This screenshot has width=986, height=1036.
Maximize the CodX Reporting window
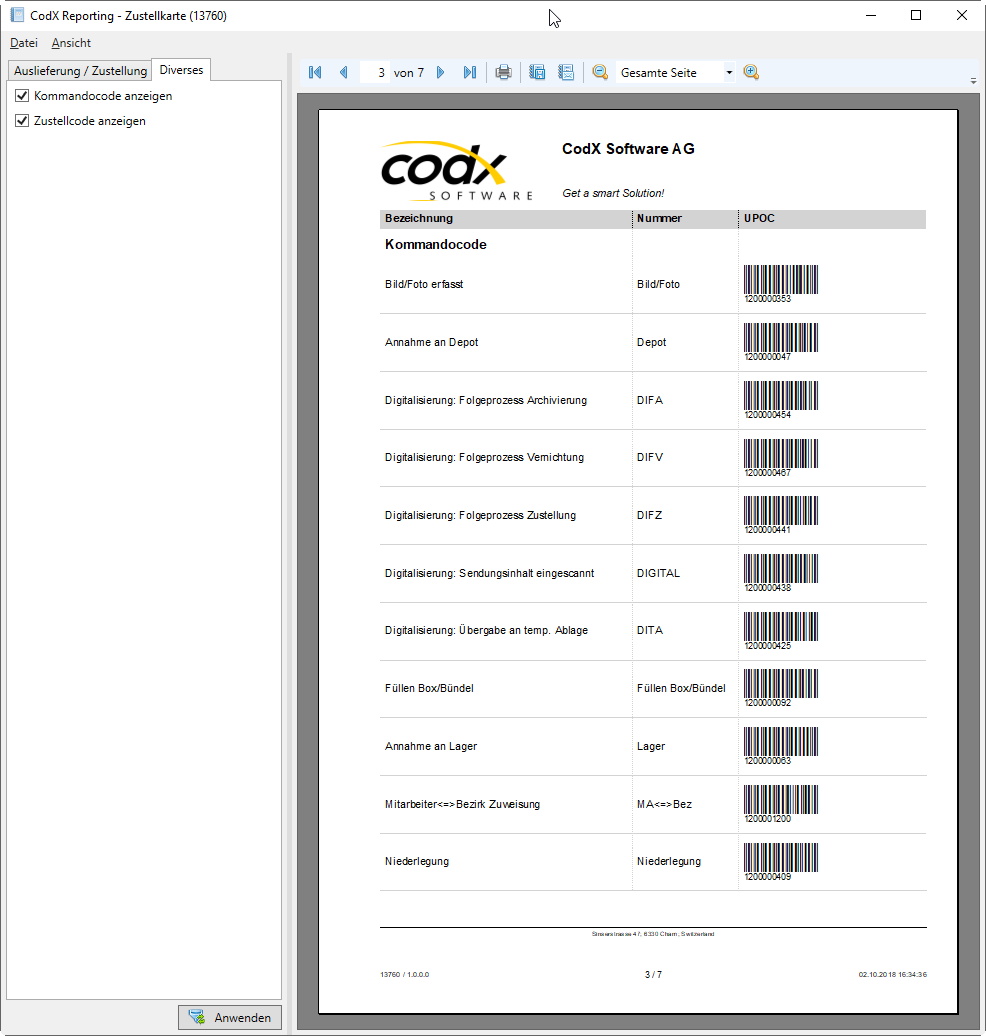tap(916, 15)
